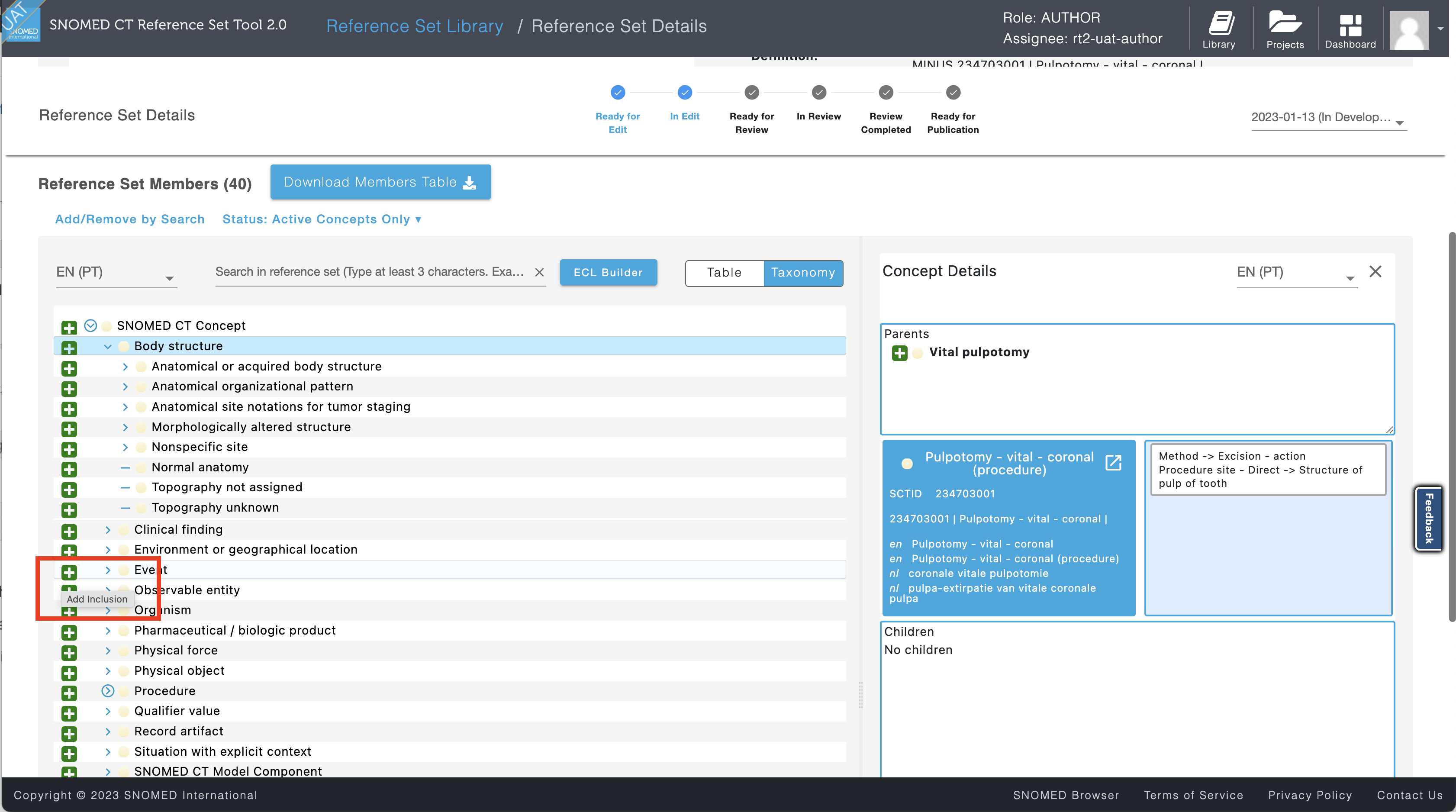Select the Environment or geographical location row

pyautogui.click(x=449, y=550)
